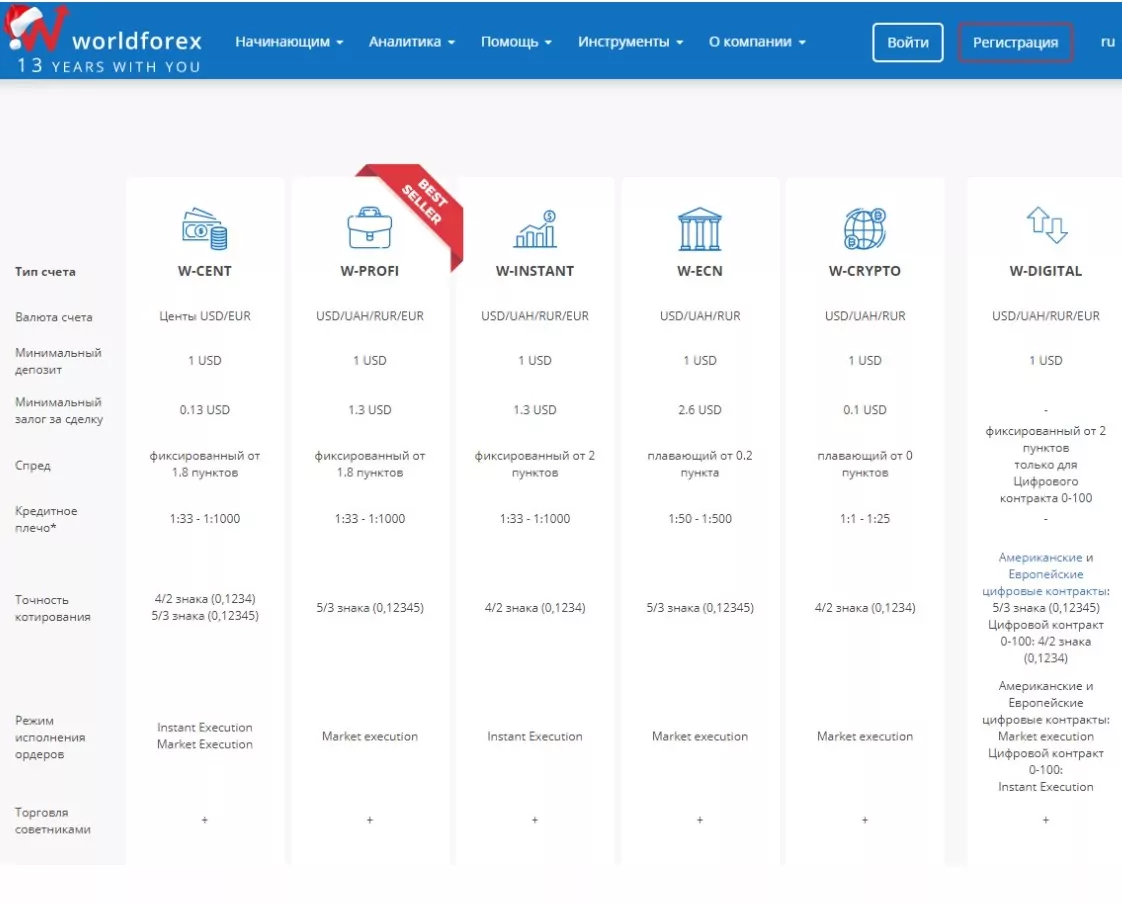1122x905 pixels.
Task: Click the W-INSTANT account title
Action: coord(535,271)
